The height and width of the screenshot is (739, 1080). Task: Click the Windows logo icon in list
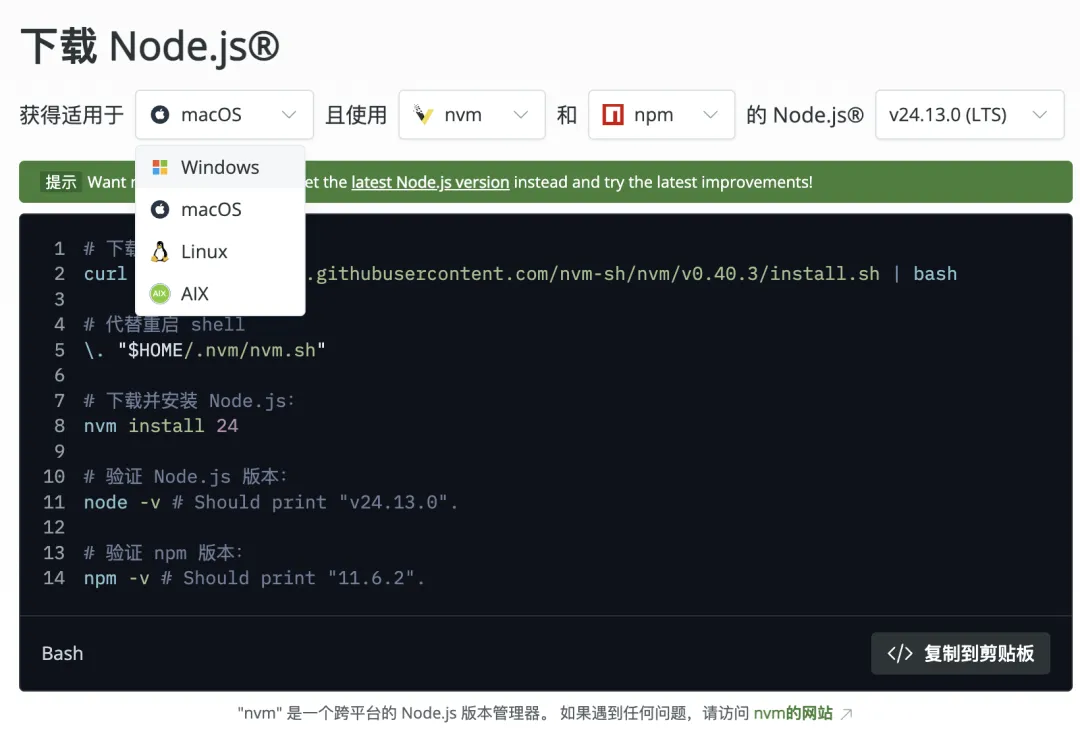pyautogui.click(x=160, y=167)
